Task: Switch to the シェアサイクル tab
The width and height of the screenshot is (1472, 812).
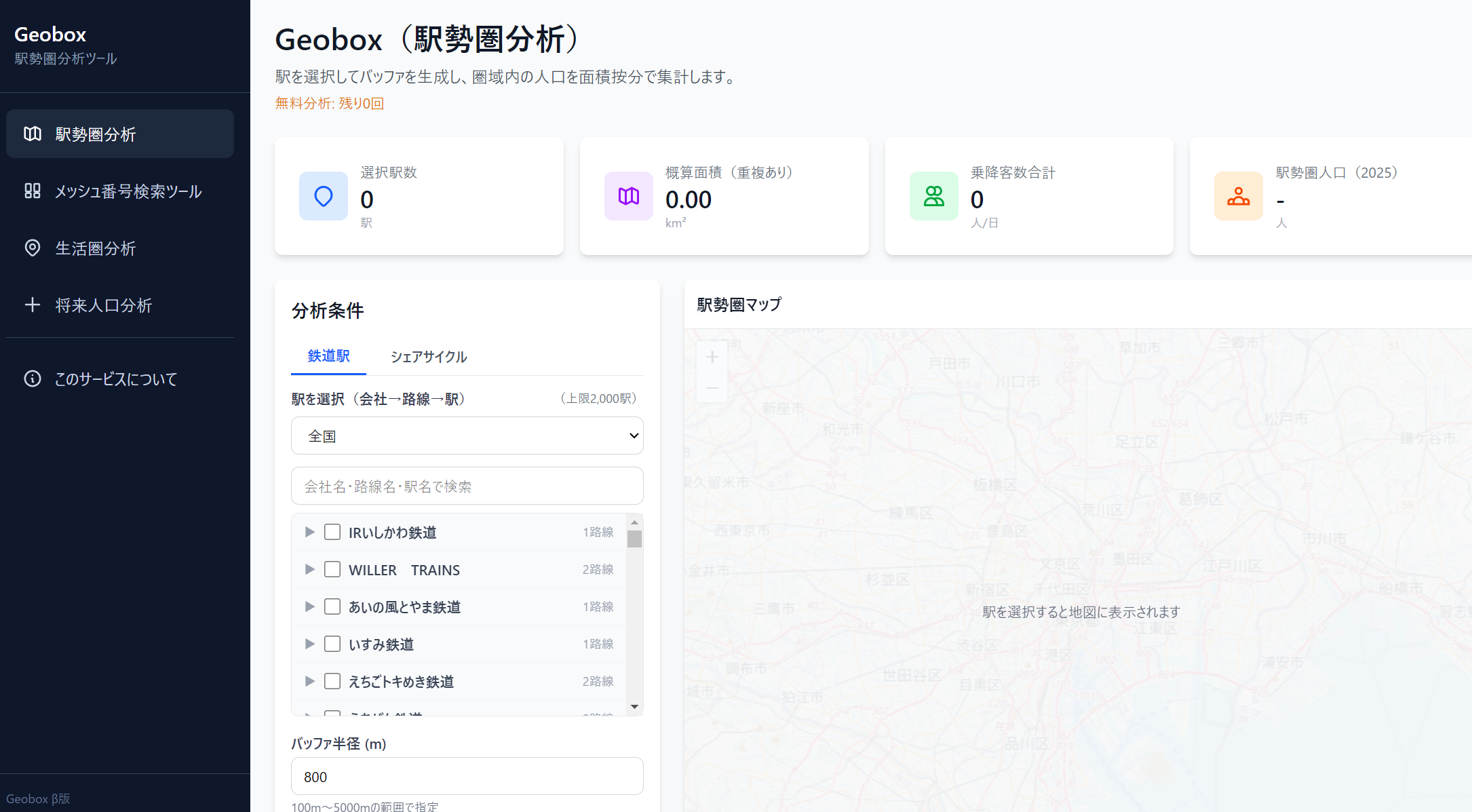Action: (x=428, y=357)
